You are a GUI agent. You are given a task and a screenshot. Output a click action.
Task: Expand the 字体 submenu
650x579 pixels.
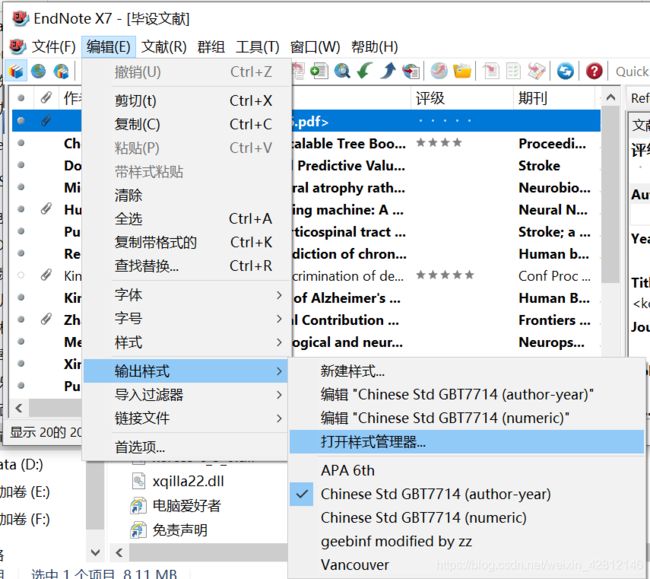tap(186, 295)
